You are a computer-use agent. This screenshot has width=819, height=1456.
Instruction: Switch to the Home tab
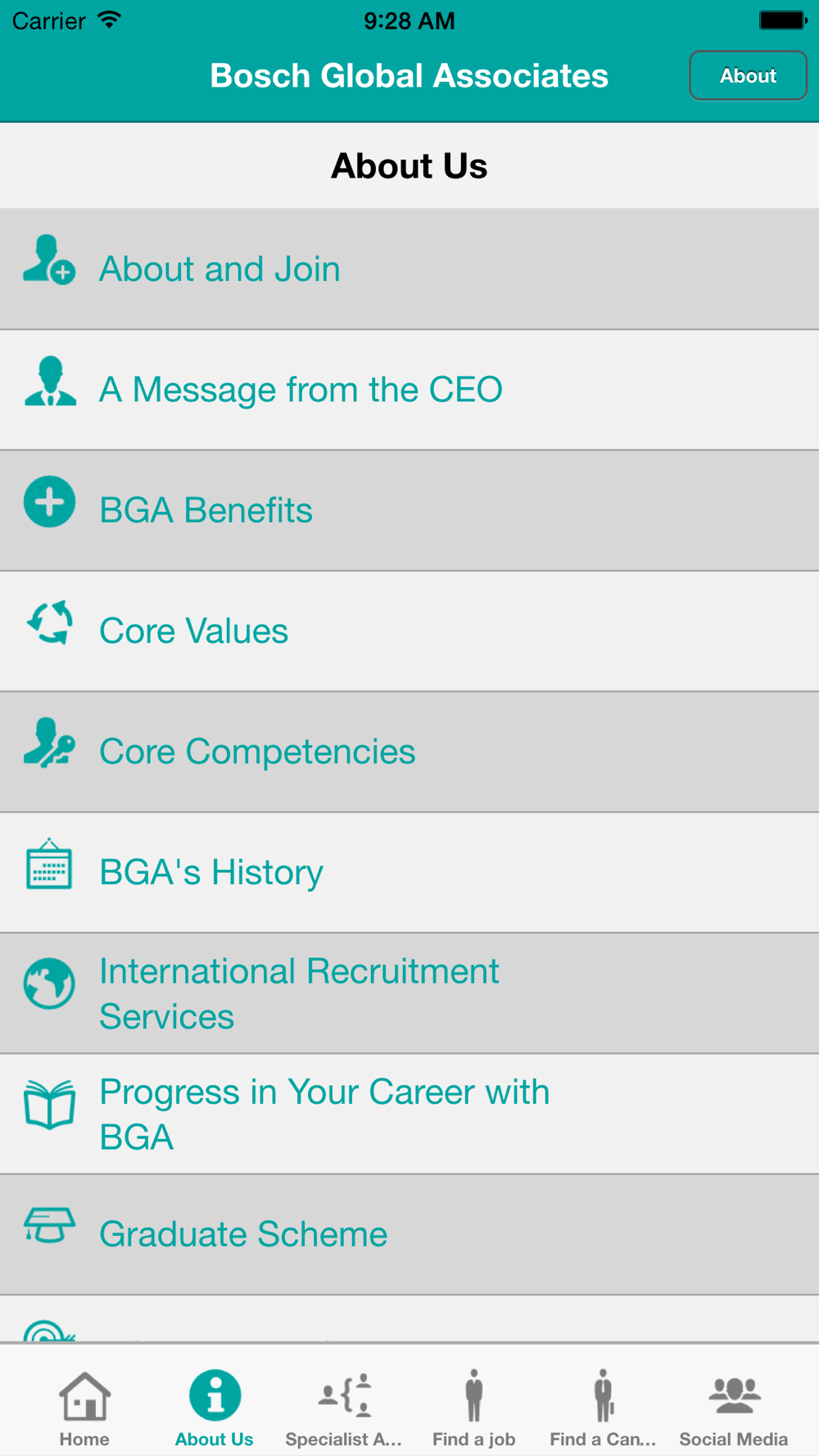84,1409
